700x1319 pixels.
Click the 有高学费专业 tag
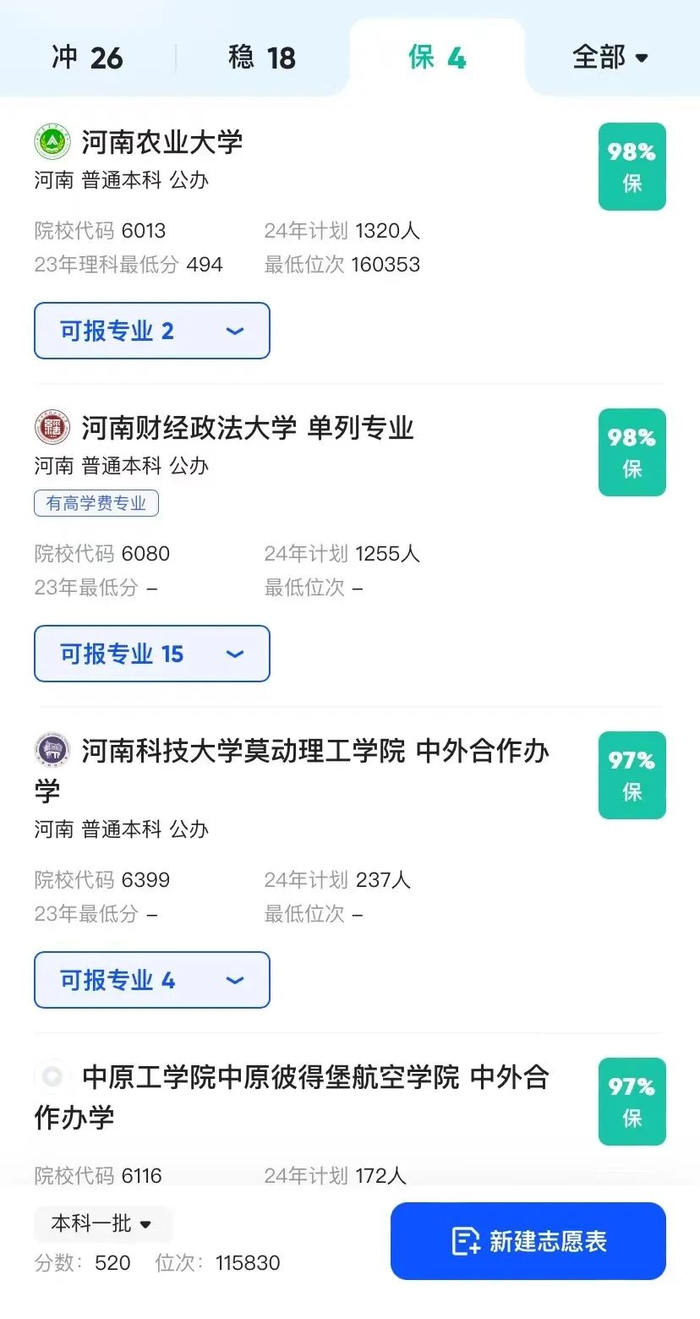(x=96, y=503)
